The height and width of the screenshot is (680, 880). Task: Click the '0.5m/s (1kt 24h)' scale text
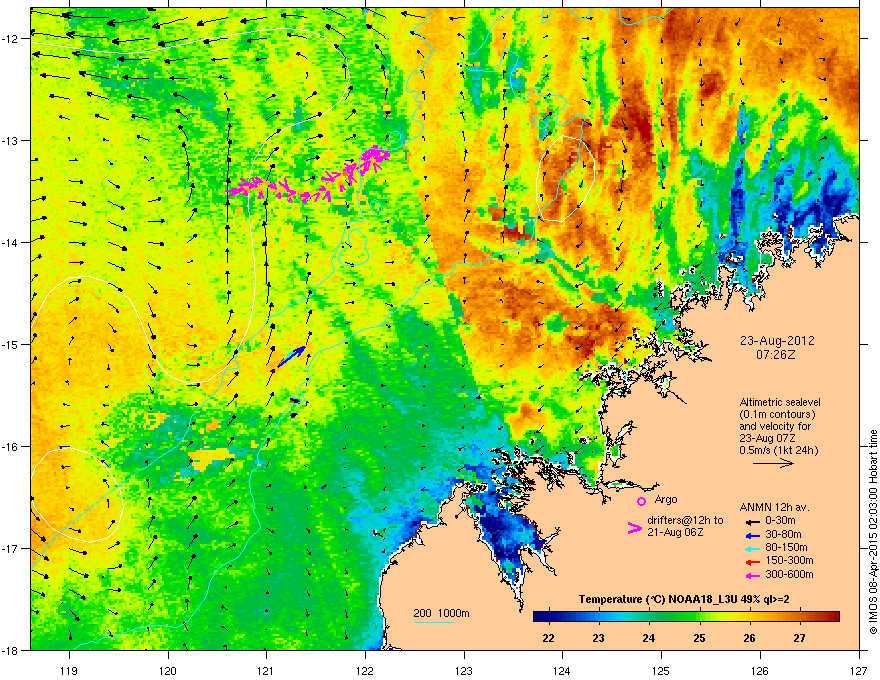(778, 450)
